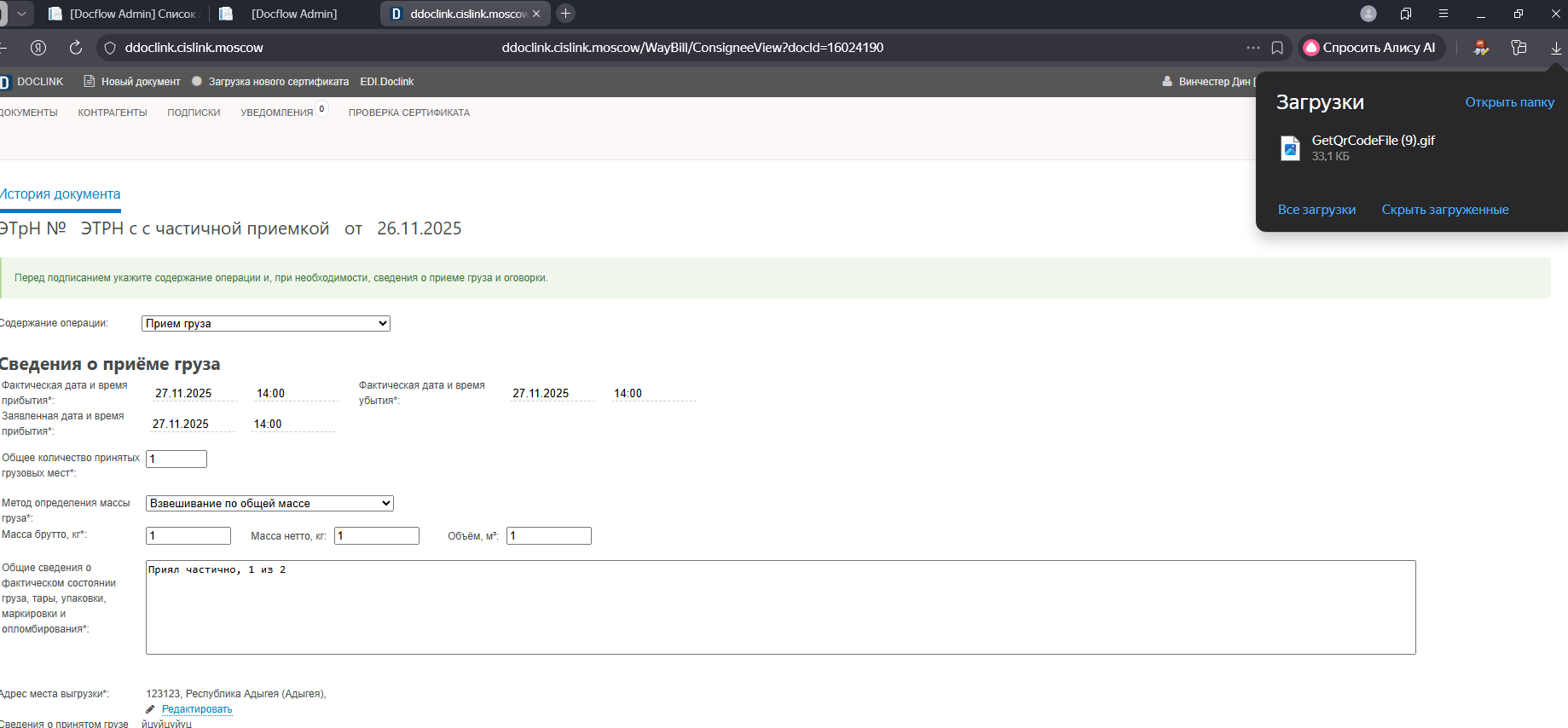The image size is (1568, 728).
Task: Click the Объём input field
Action: [549, 535]
